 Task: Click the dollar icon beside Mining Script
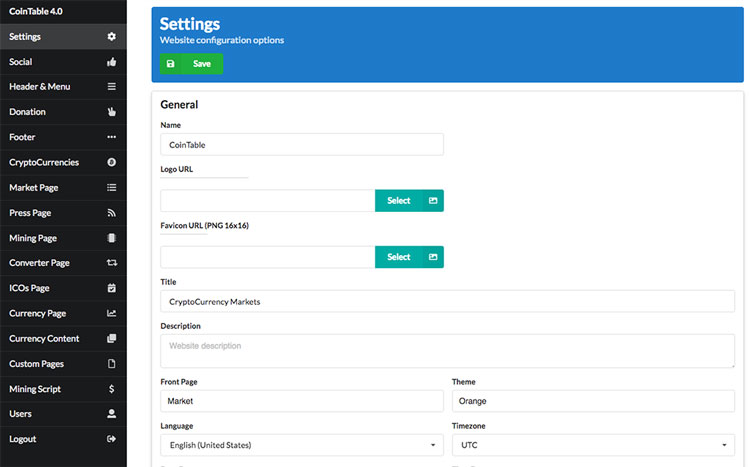coord(112,389)
